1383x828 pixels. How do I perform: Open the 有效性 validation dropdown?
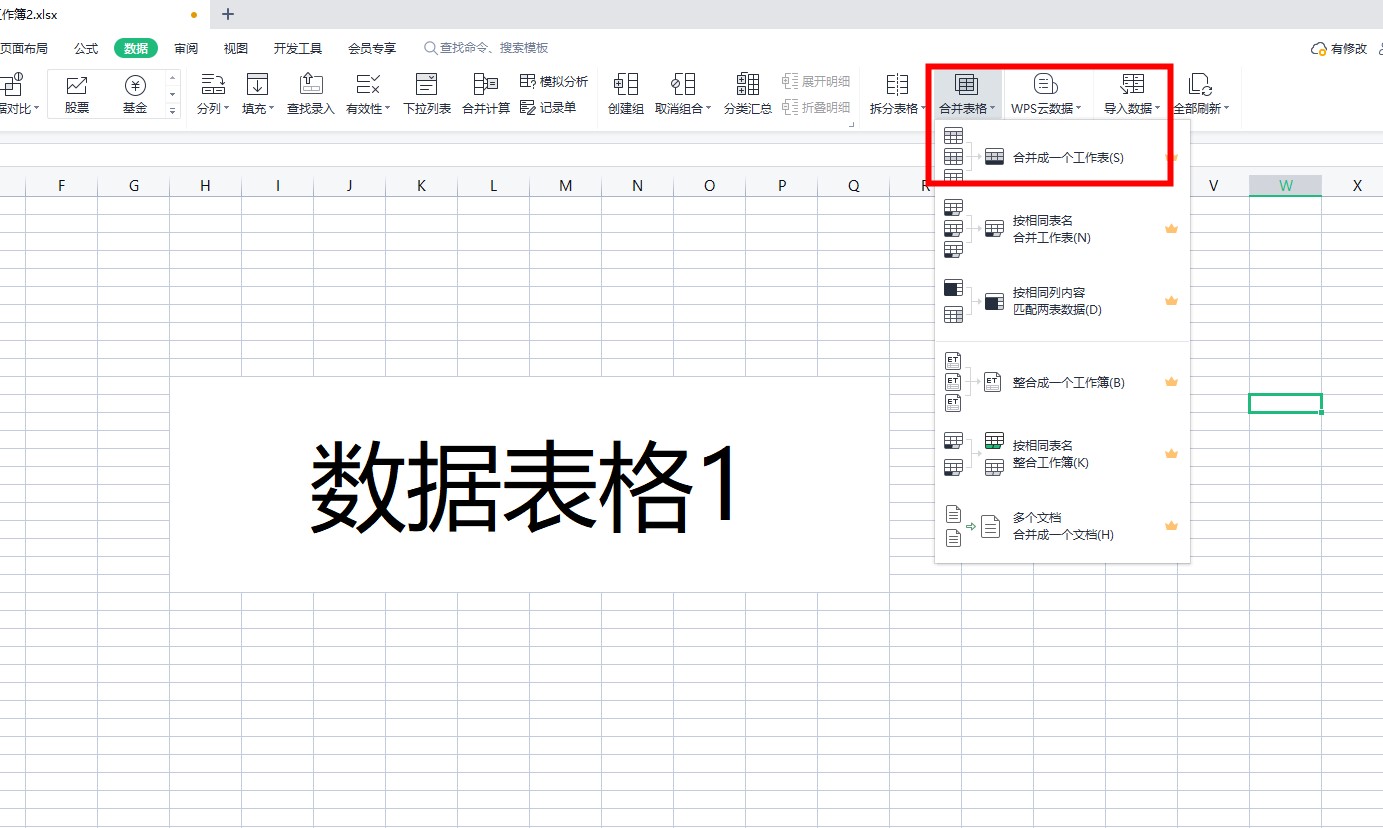pyautogui.click(x=368, y=108)
